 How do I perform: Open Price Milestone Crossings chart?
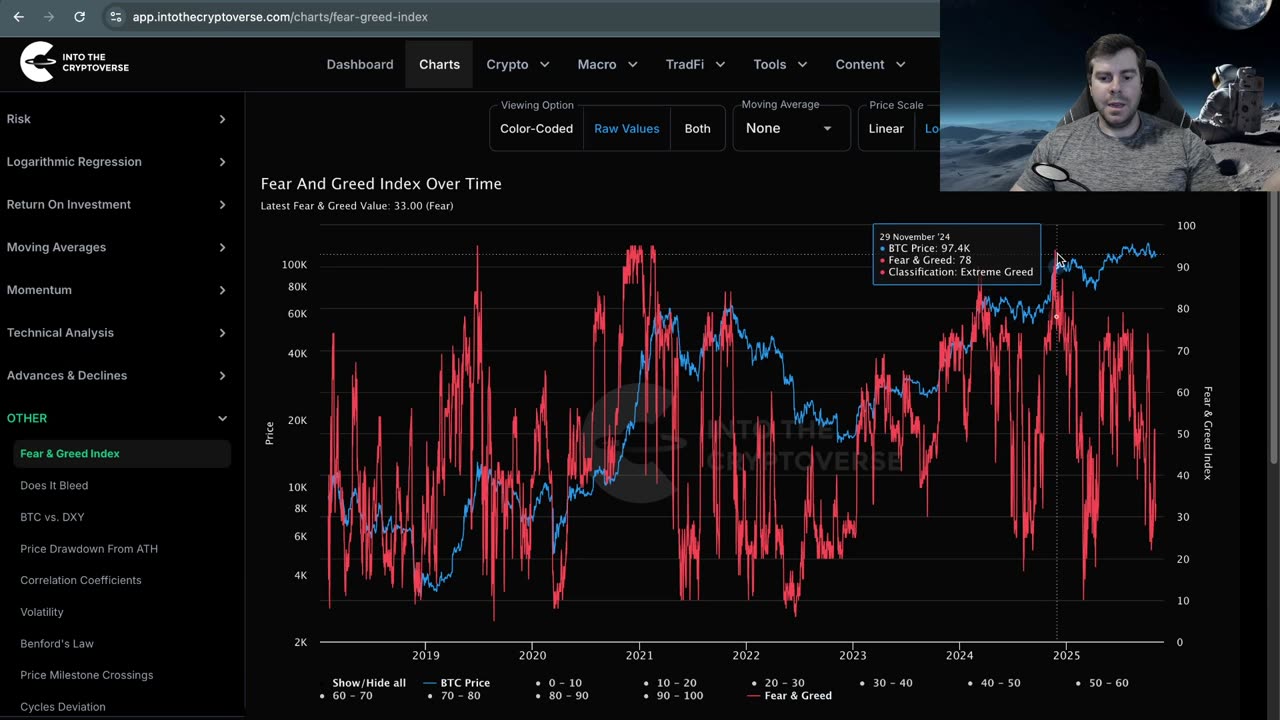[87, 675]
